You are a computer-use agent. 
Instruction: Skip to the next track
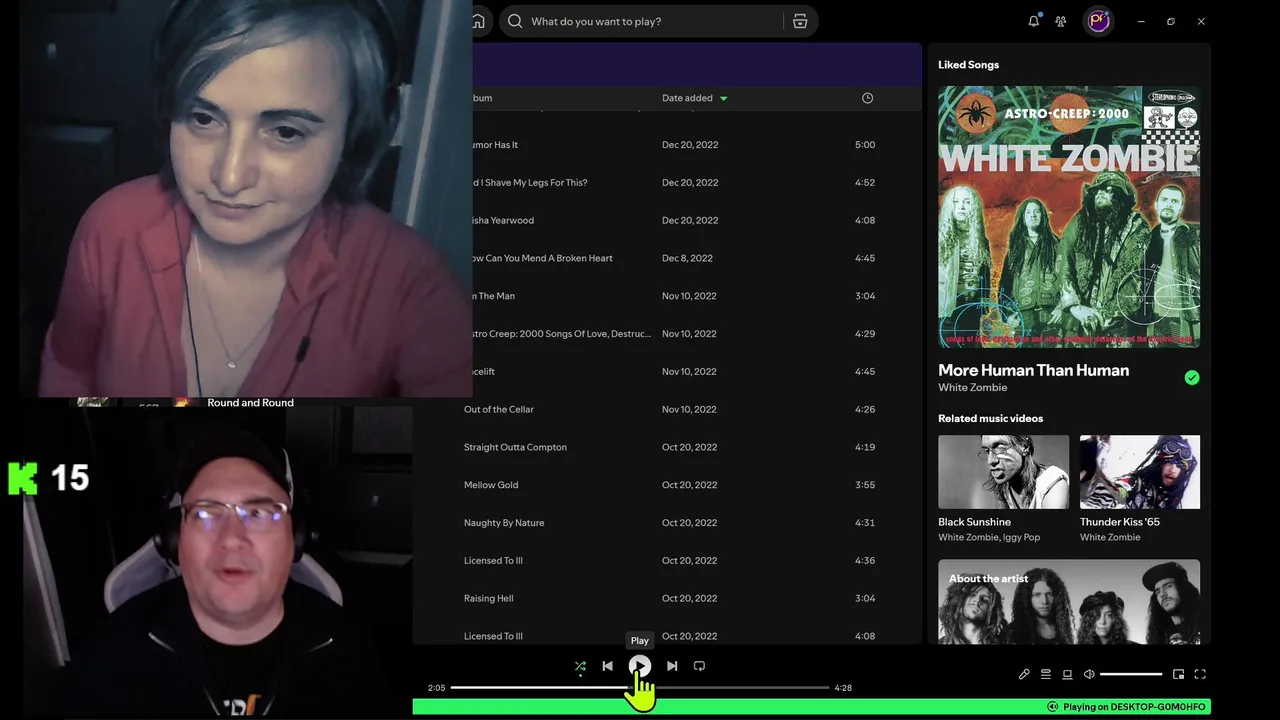point(672,666)
